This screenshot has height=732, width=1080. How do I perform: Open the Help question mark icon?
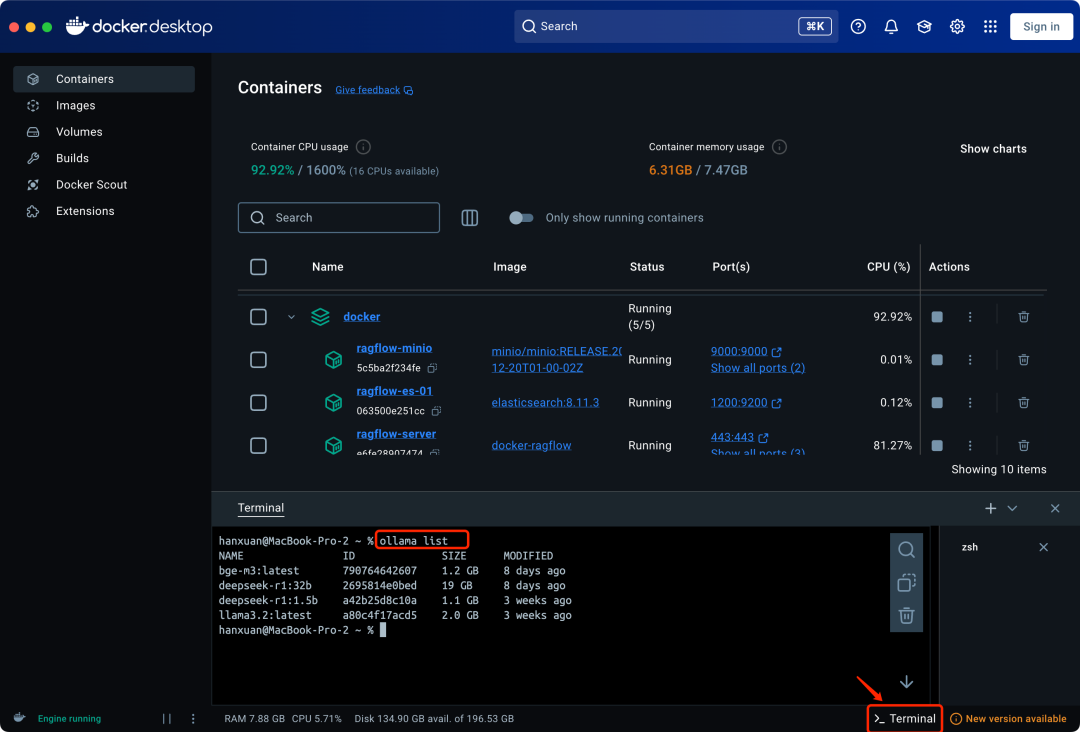(x=858, y=26)
